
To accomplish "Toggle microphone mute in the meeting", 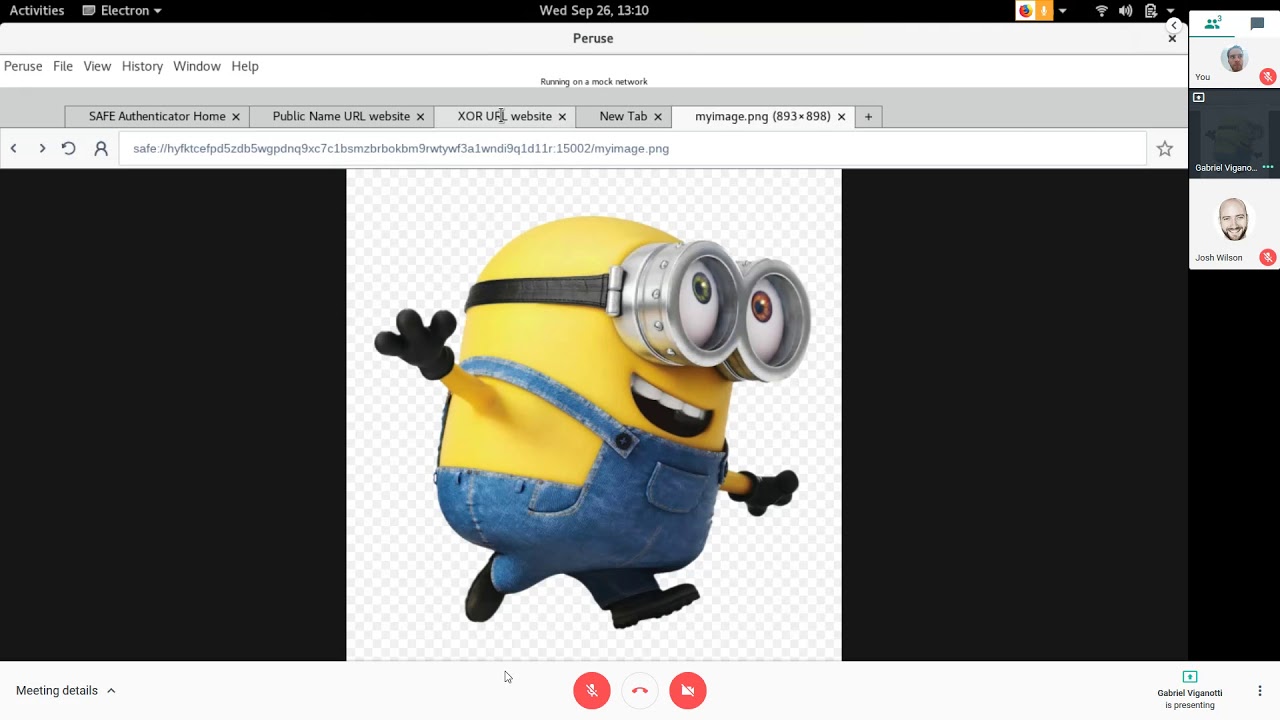I will point(592,690).
